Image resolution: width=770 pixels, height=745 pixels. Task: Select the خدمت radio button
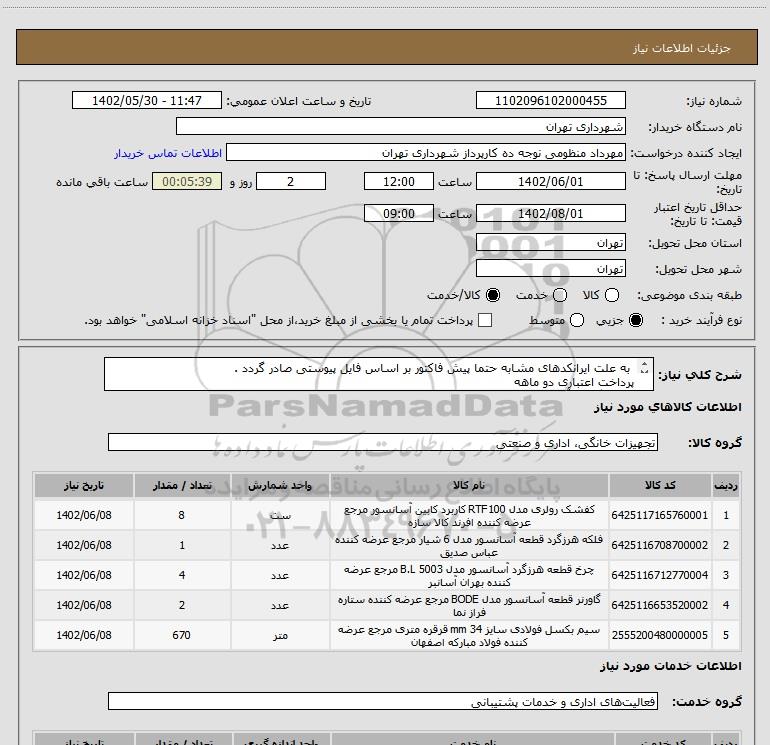pos(560,295)
